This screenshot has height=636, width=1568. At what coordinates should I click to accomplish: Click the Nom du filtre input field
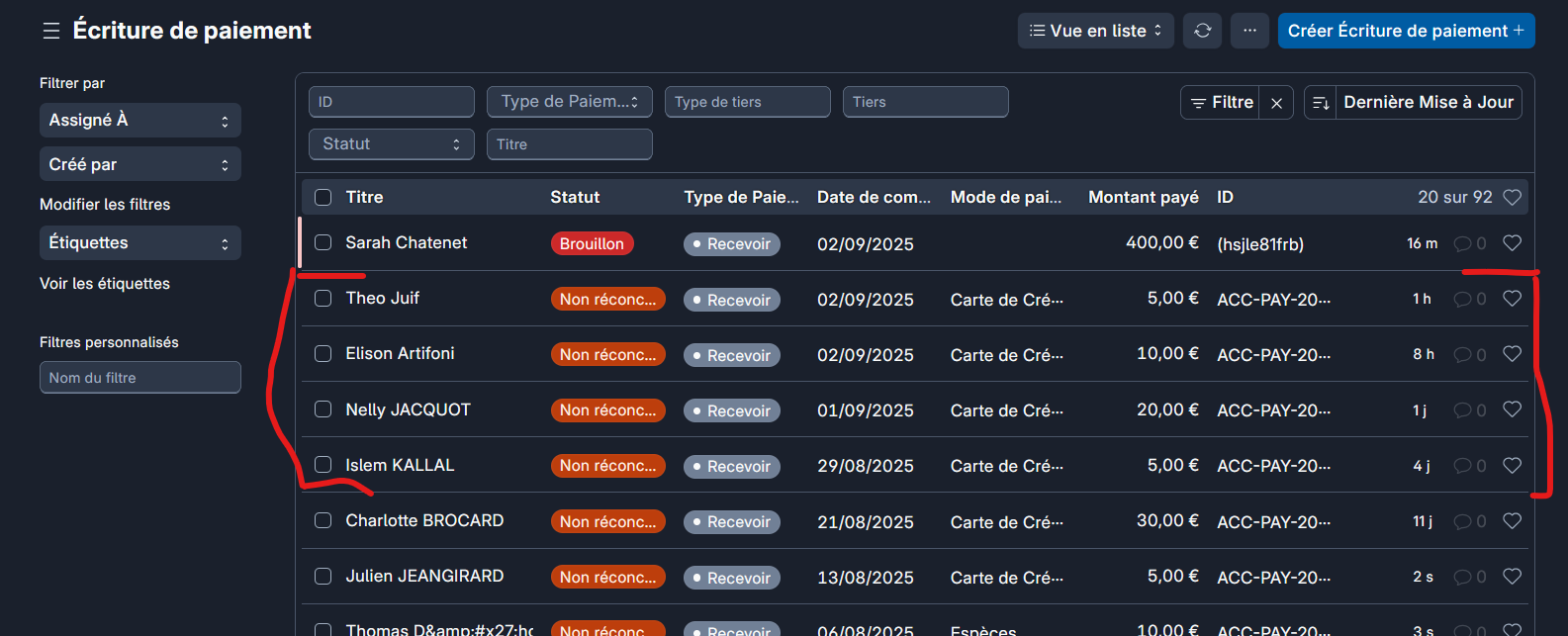(x=139, y=378)
